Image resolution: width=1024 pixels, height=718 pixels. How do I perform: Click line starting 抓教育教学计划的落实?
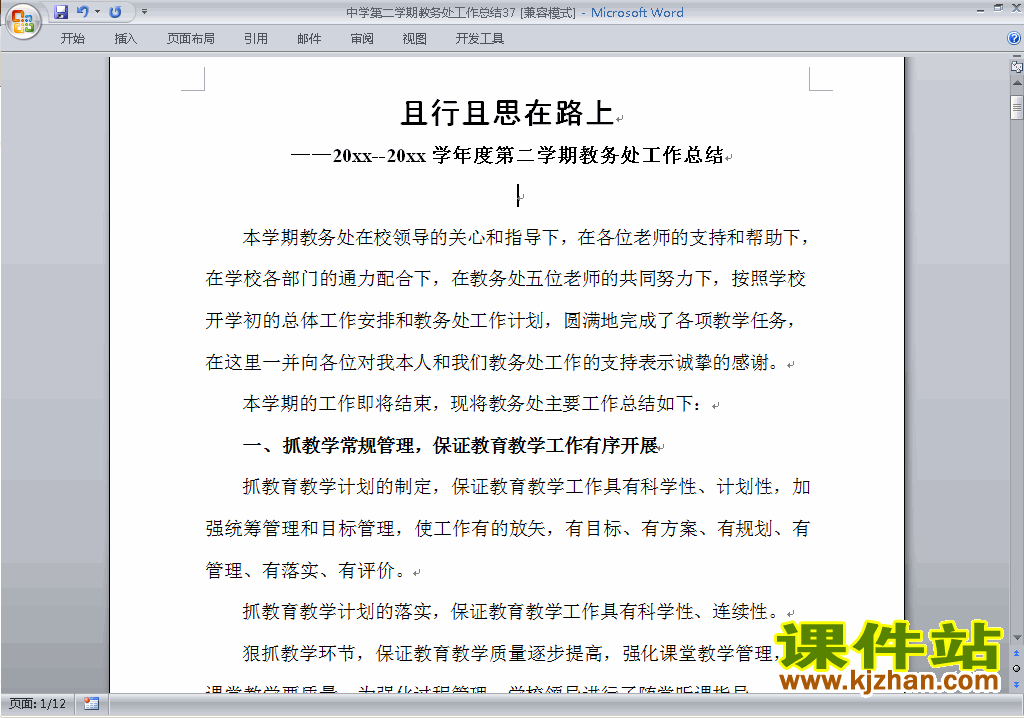point(511,612)
